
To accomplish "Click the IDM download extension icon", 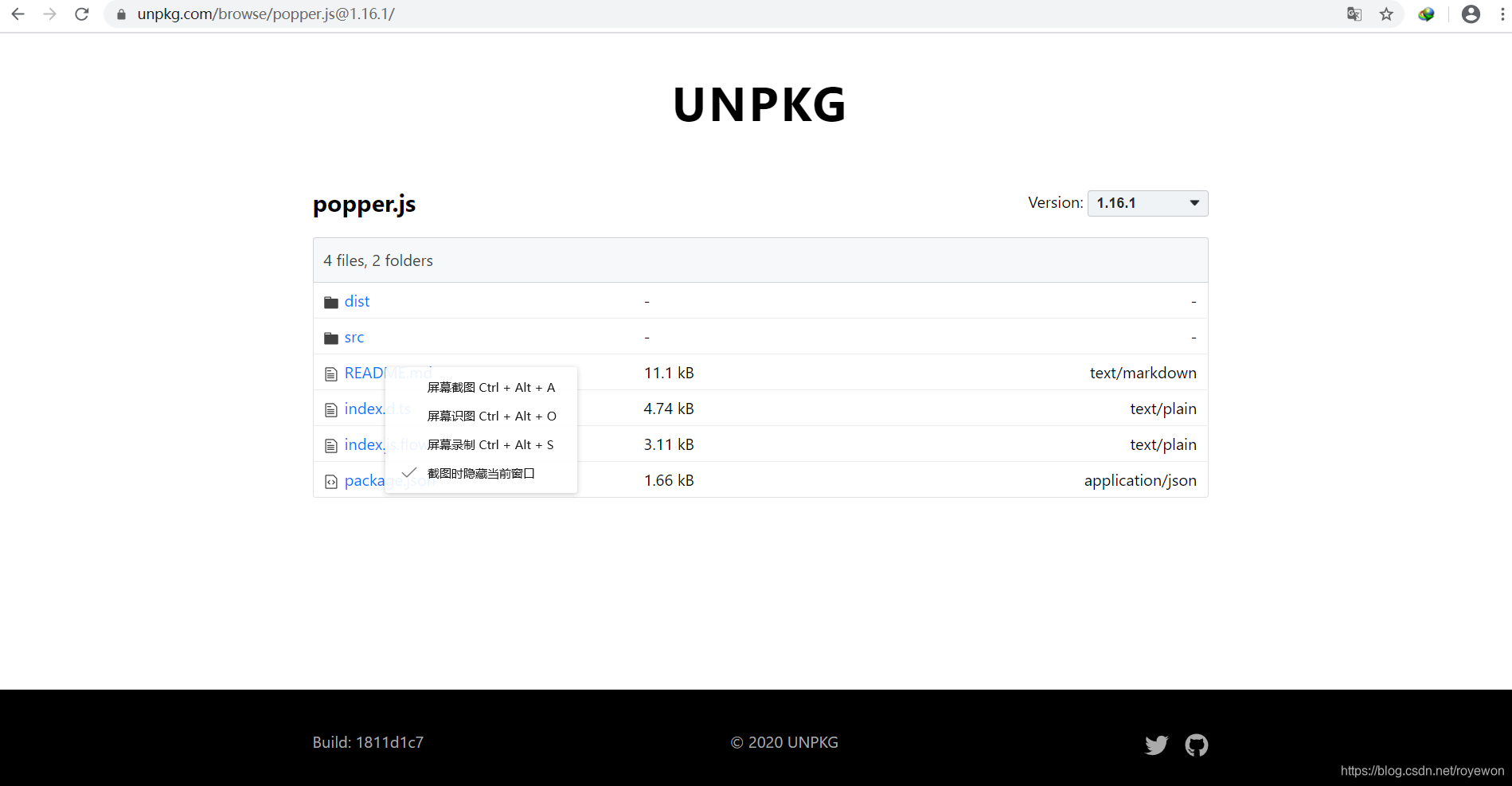I will tap(1426, 14).
